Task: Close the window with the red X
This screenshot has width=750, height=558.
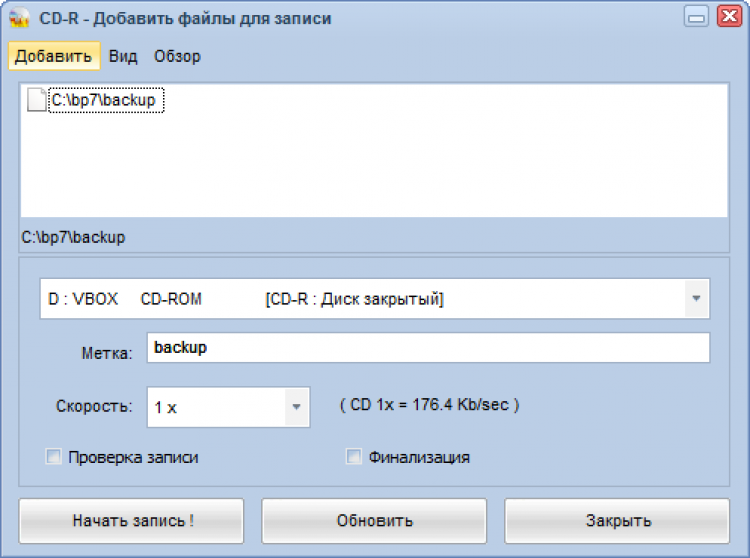Action: click(728, 17)
